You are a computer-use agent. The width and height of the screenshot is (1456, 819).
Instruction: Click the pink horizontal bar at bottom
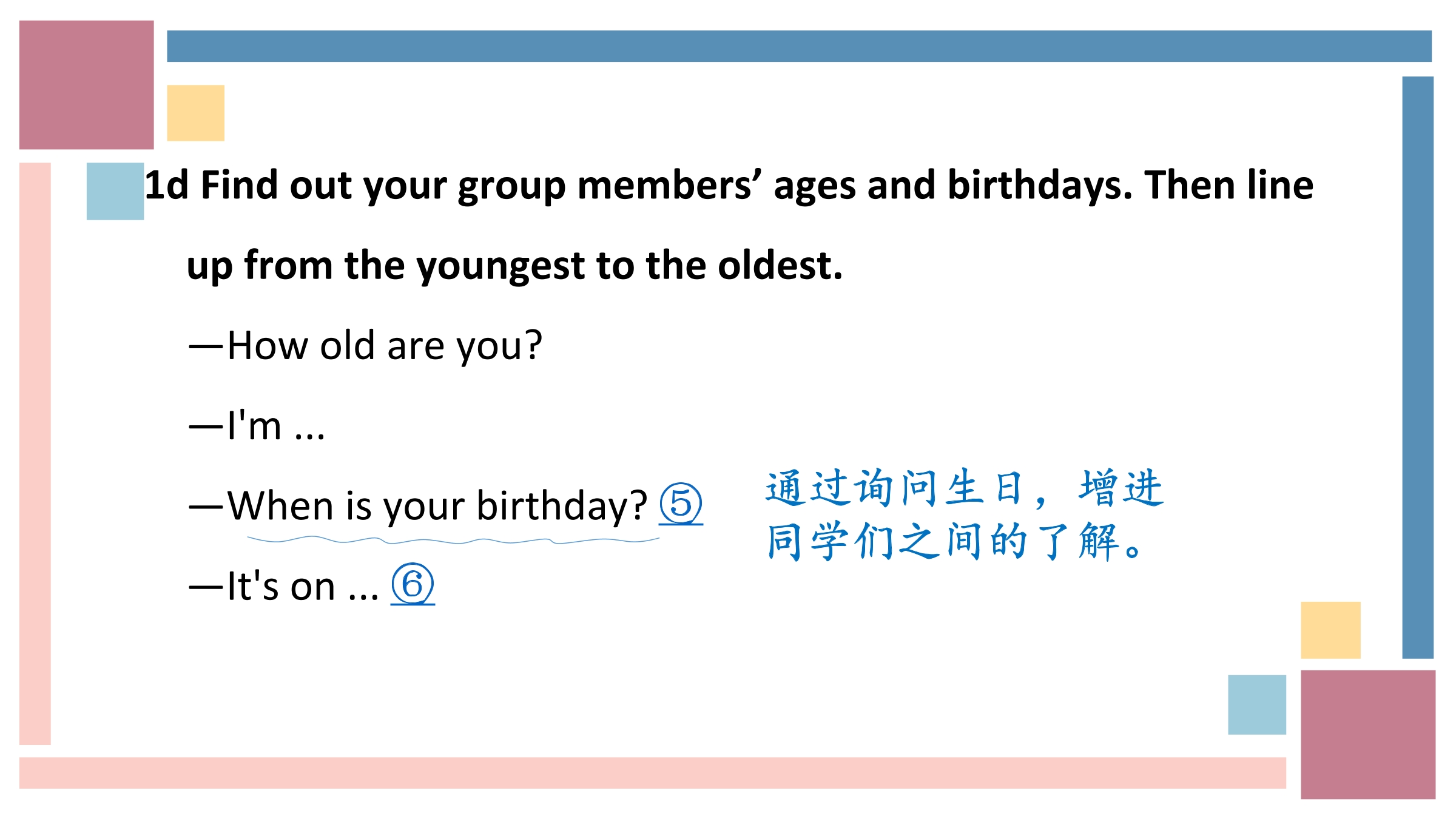(653, 773)
